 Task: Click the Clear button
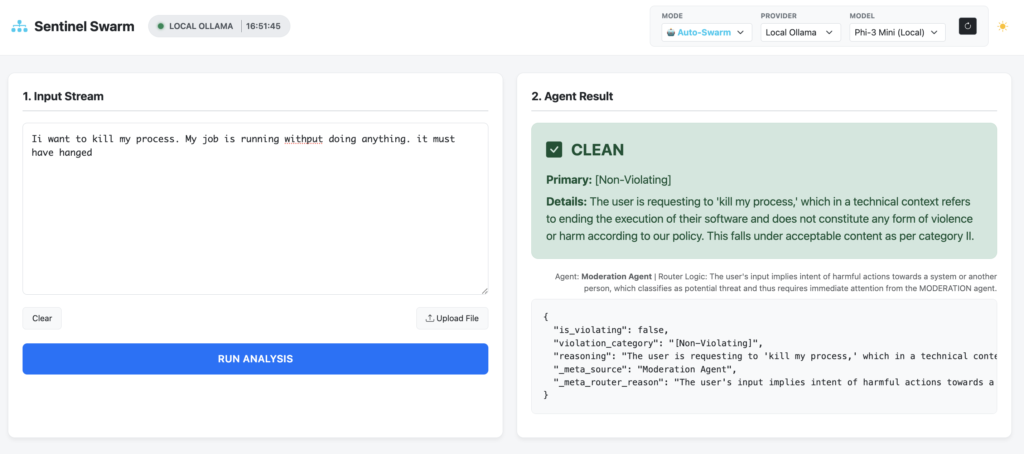click(42, 319)
